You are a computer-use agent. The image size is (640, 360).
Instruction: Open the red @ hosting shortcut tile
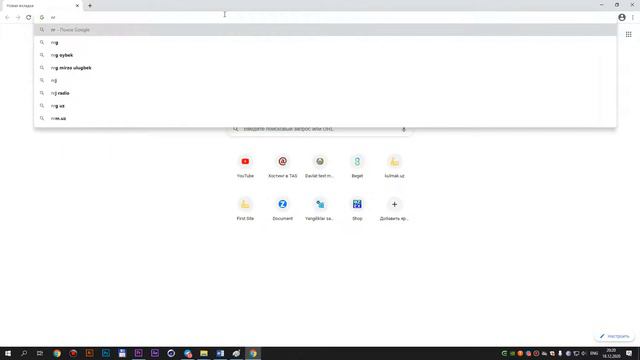[x=282, y=167]
